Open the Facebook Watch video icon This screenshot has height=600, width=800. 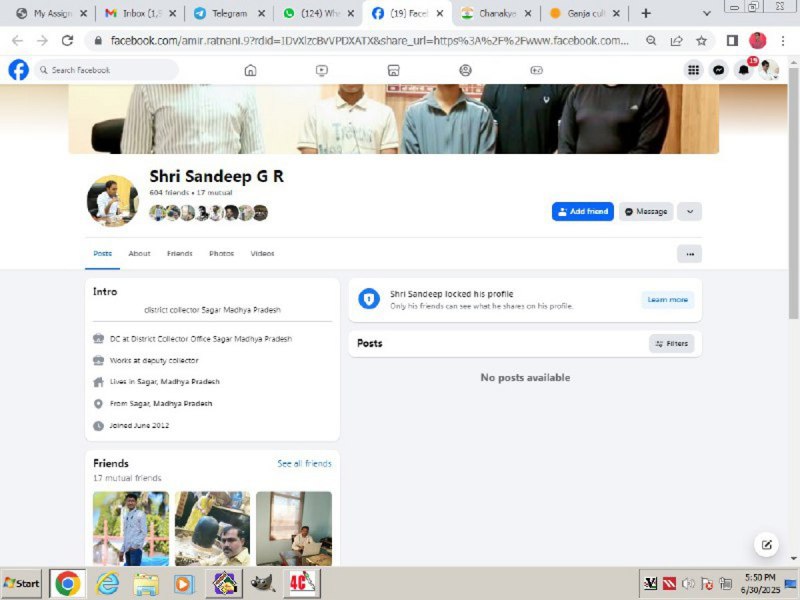point(322,70)
